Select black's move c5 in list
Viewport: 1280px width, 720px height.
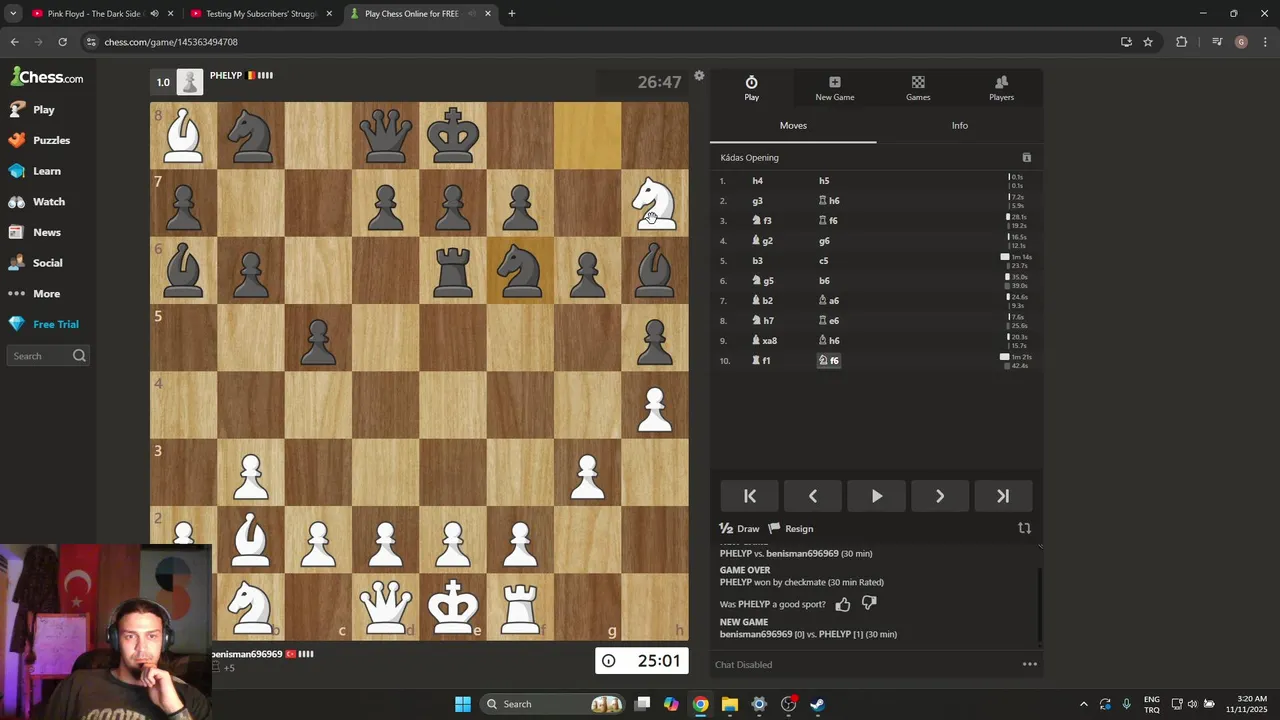[x=824, y=261]
